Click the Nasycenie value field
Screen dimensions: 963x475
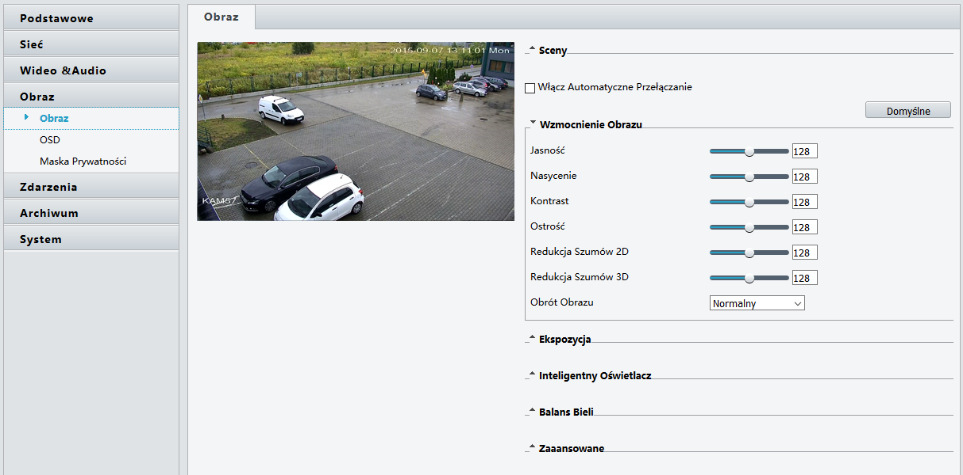click(805, 176)
